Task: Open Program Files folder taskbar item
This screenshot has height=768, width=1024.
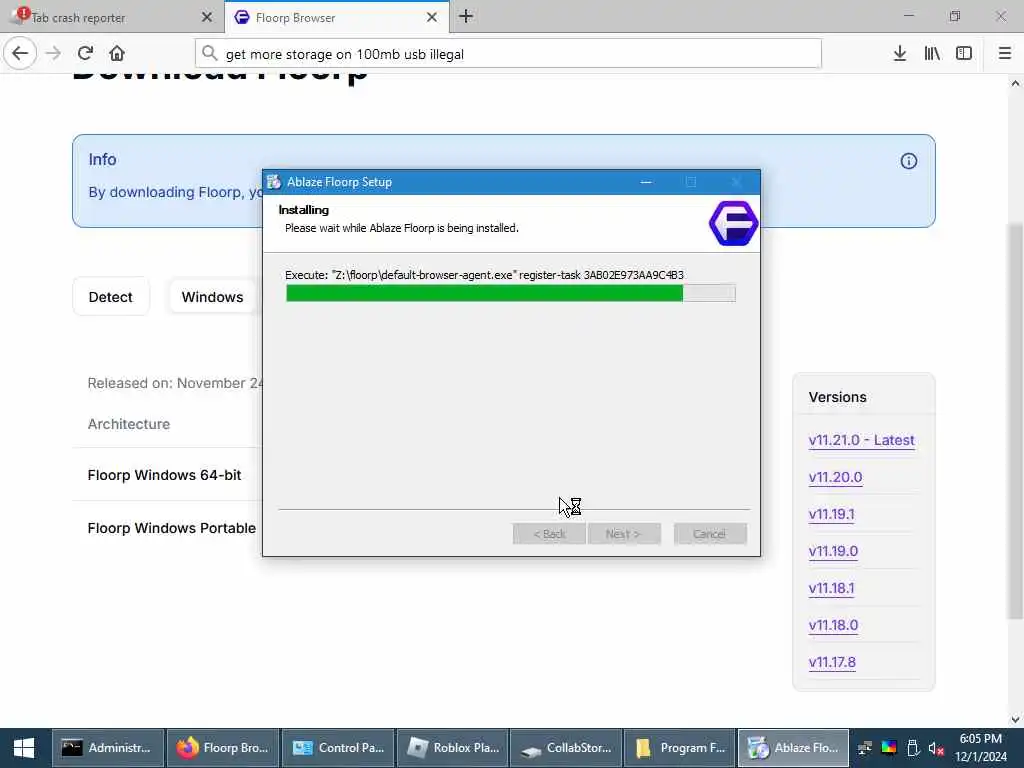Action: click(680, 748)
